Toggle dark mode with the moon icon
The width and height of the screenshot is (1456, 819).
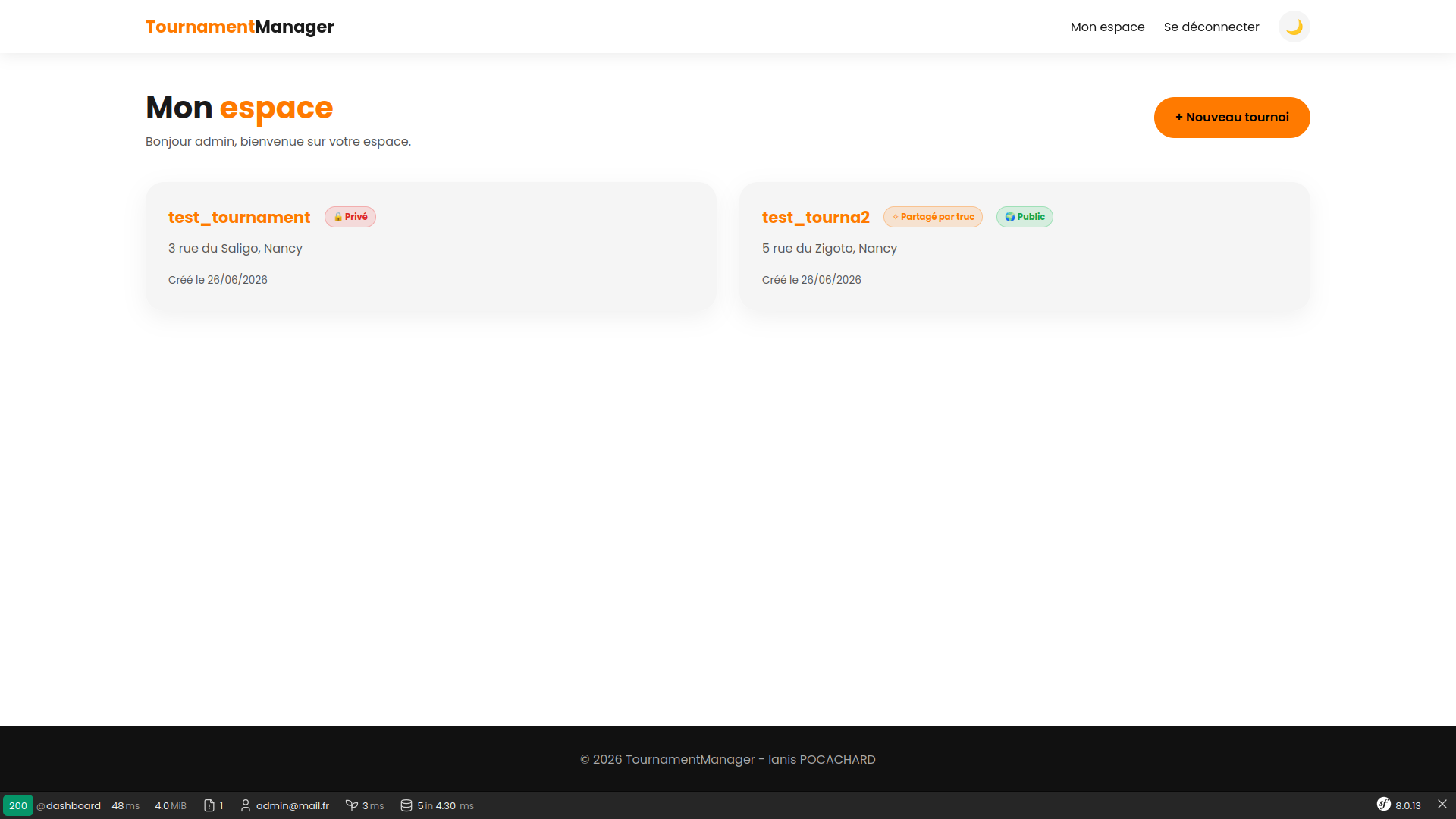tap(1294, 27)
